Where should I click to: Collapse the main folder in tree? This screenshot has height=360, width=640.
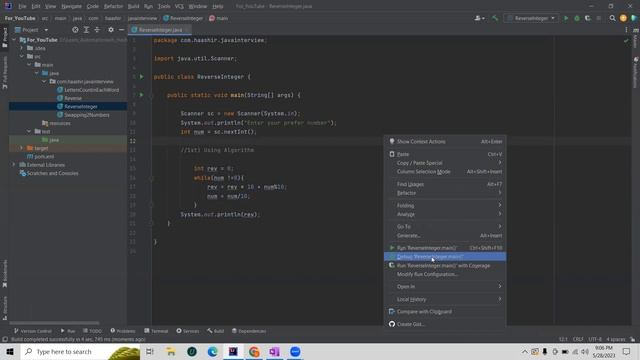pyautogui.click(x=29, y=65)
